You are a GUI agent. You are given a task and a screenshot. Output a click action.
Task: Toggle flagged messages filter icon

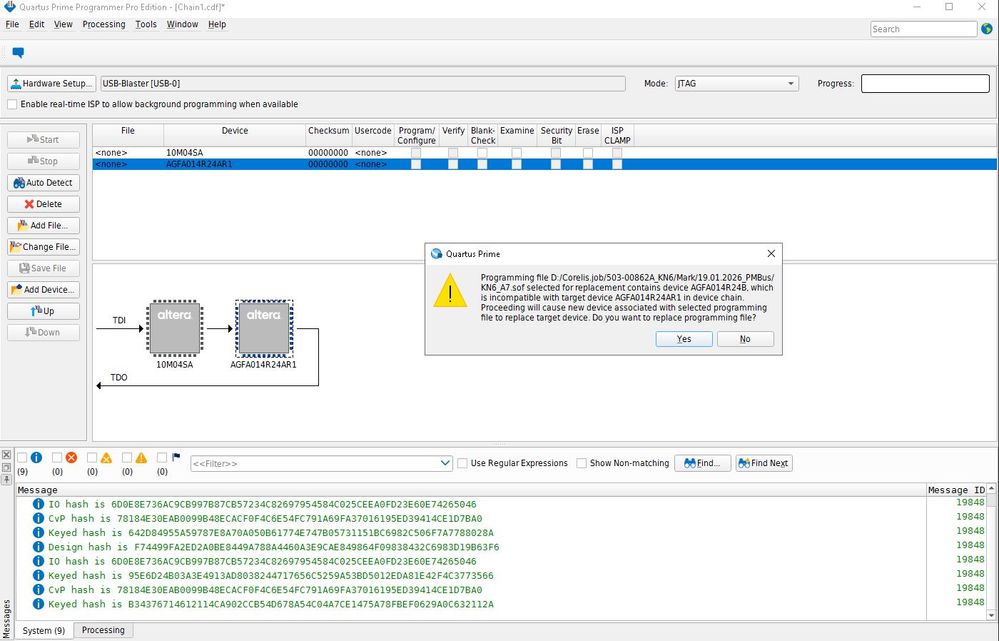(176, 457)
